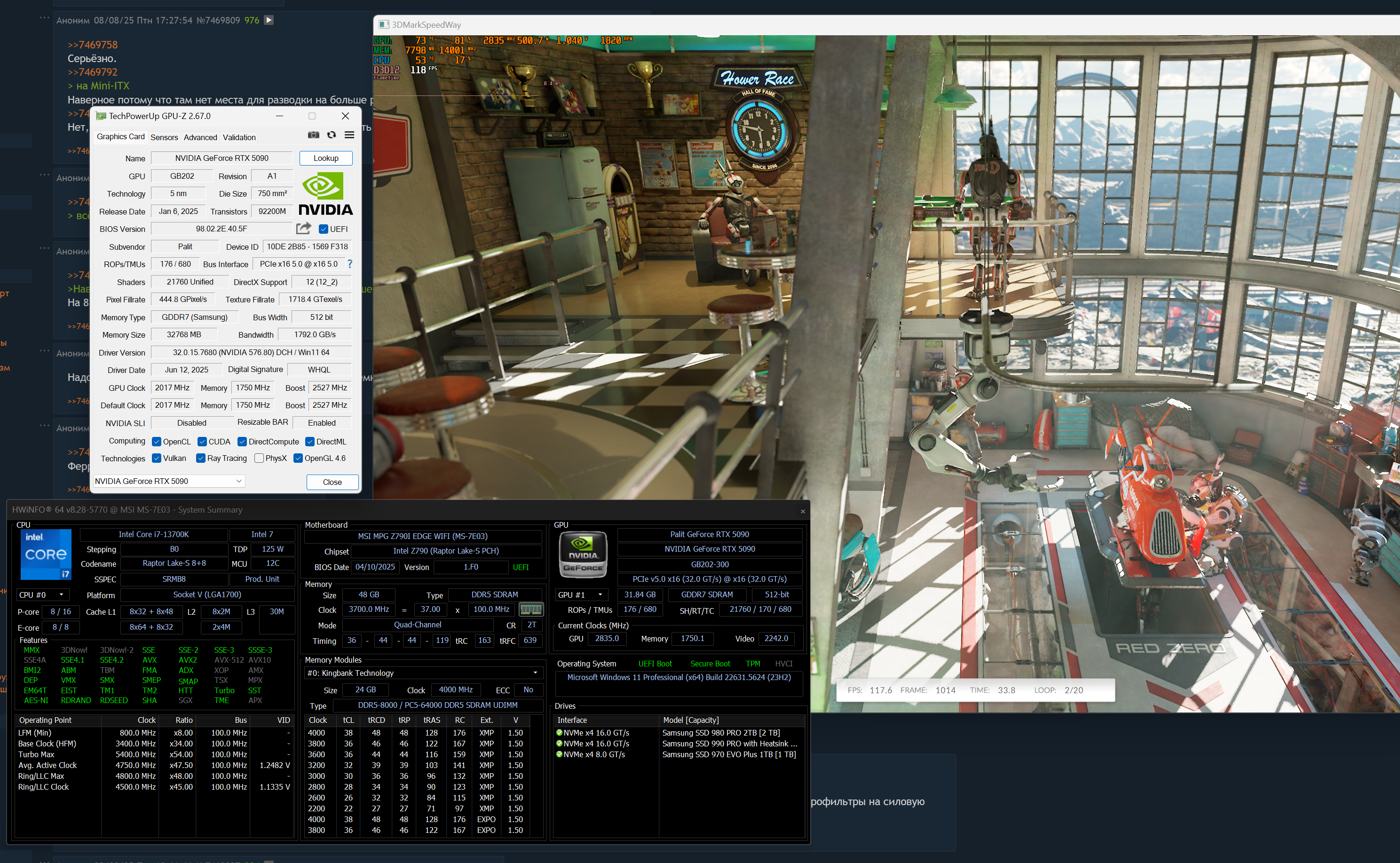Viewport: 1400px width, 863px height.
Task: Click the GPU name field 'NVIDIA GeForce RTX 5090'
Action: click(222, 158)
